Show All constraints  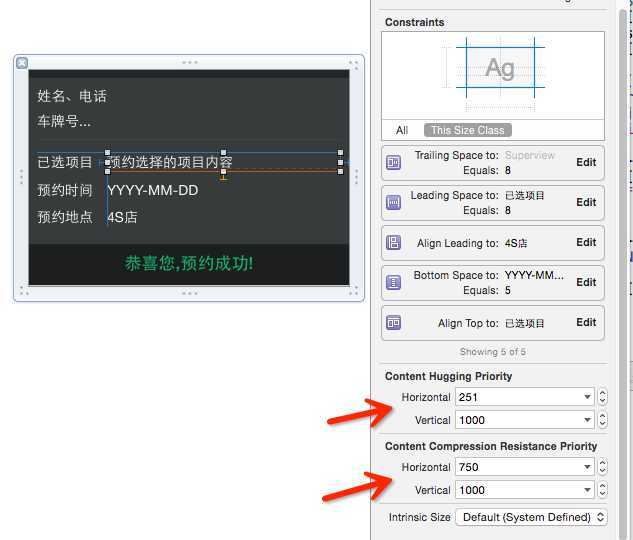coord(402,130)
